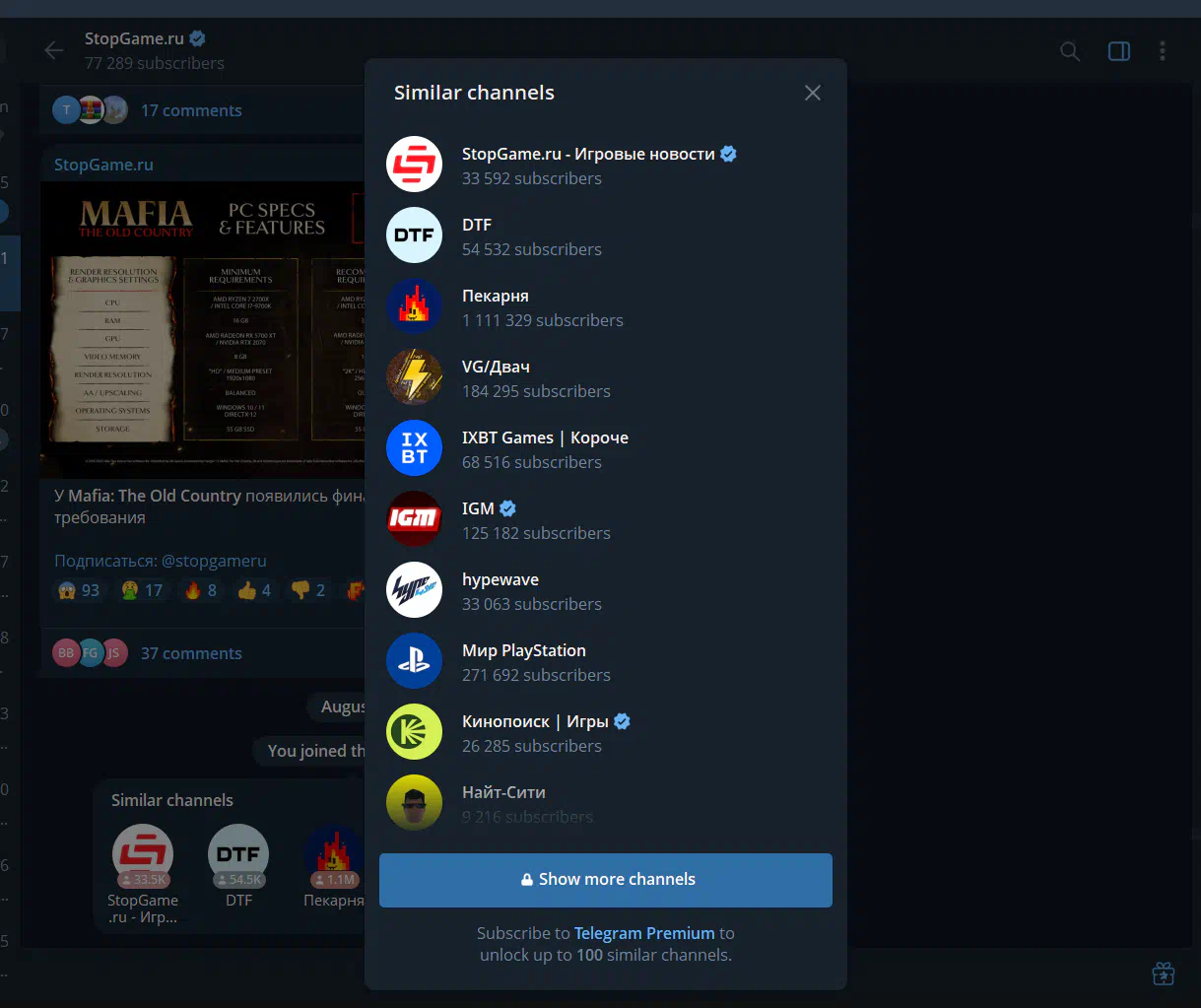This screenshot has width=1201, height=1008.
Task: Select the DTF channel name text
Action: point(477,225)
